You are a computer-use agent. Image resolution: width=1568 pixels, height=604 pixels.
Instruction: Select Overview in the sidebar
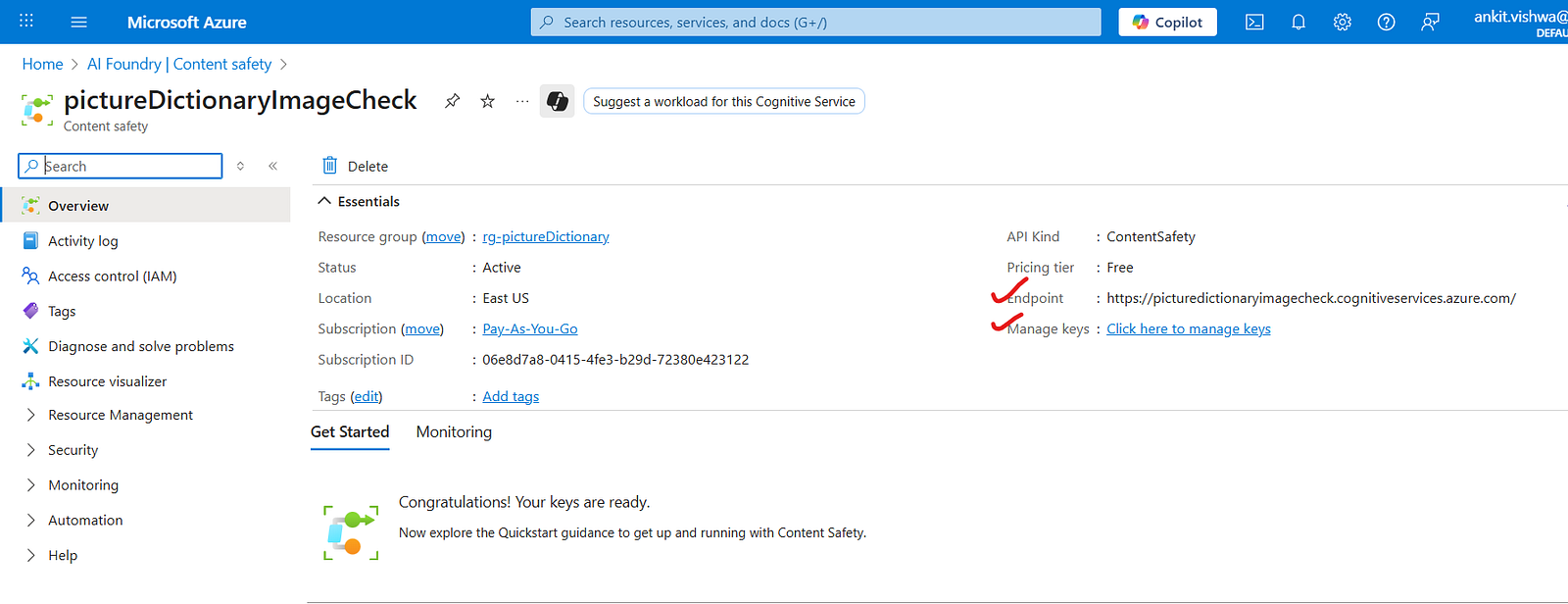coord(145,206)
